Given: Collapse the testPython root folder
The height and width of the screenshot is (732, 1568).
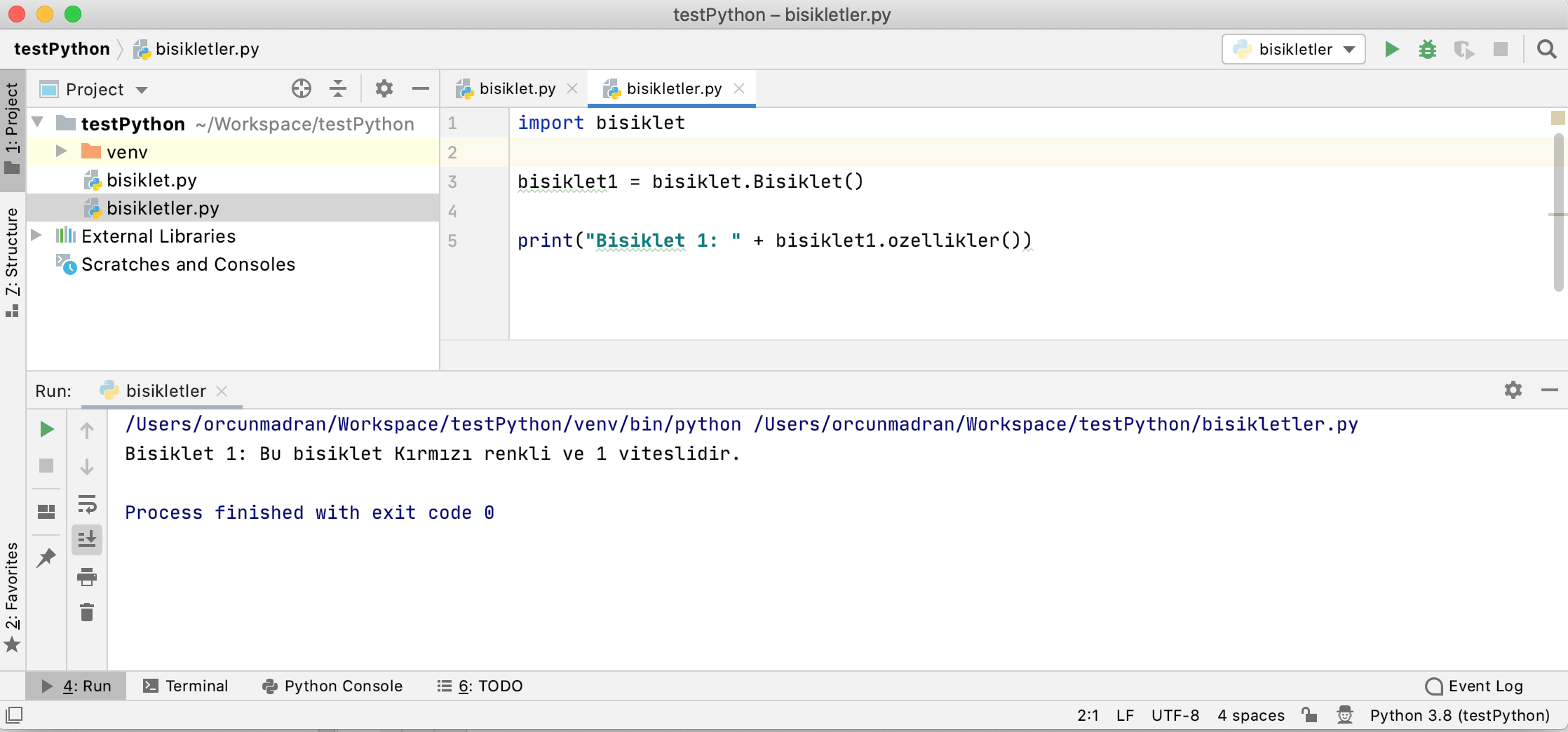Looking at the screenshot, I should pos(38,123).
